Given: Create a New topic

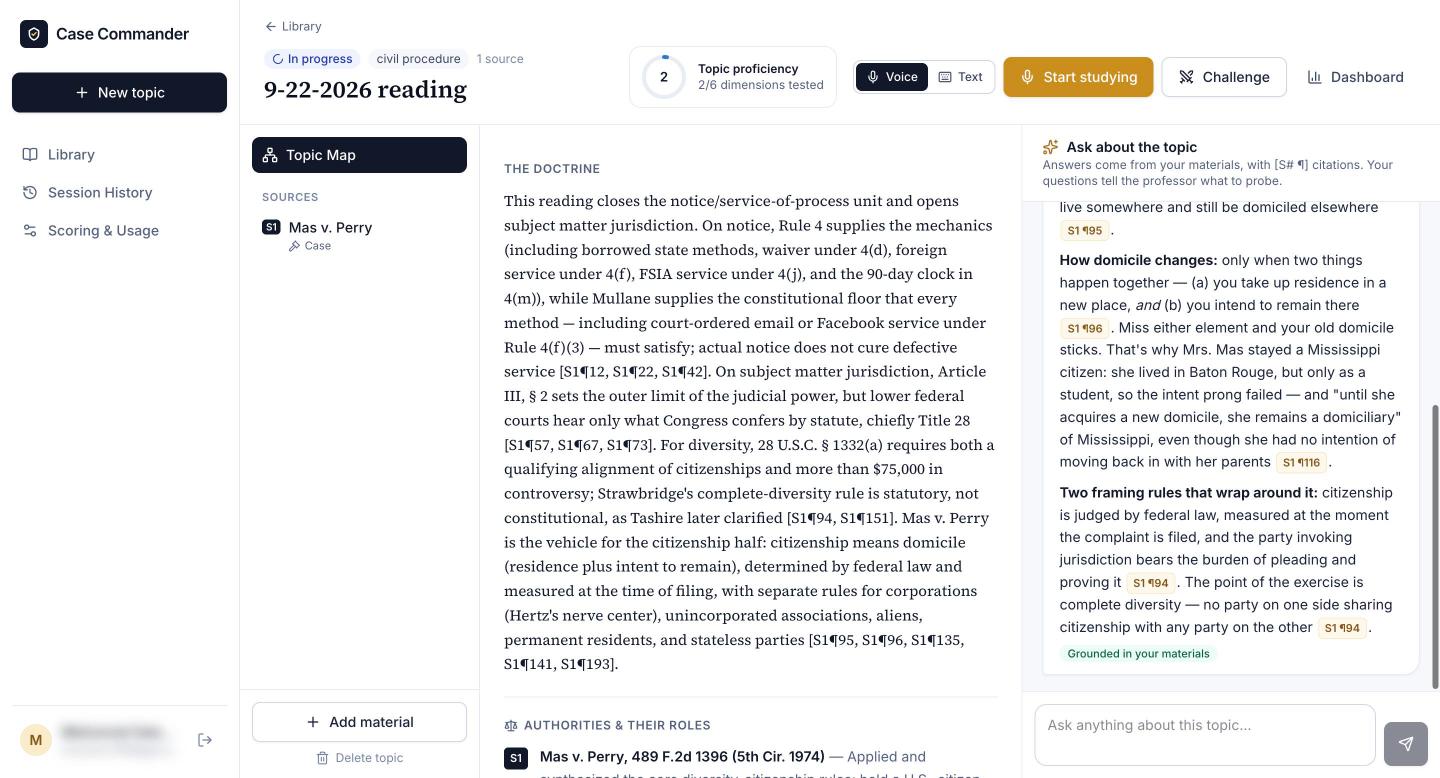Looking at the screenshot, I should pos(119,92).
